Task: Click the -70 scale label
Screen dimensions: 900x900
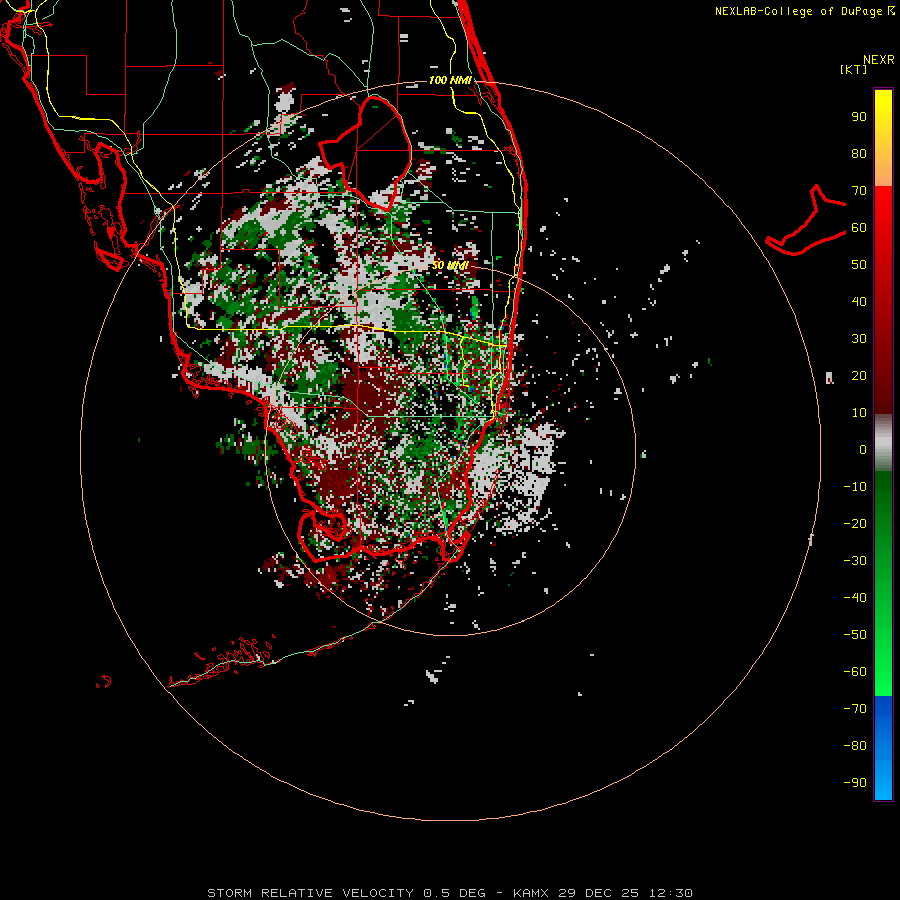Action: pyautogui.click(x=855, y=708)
